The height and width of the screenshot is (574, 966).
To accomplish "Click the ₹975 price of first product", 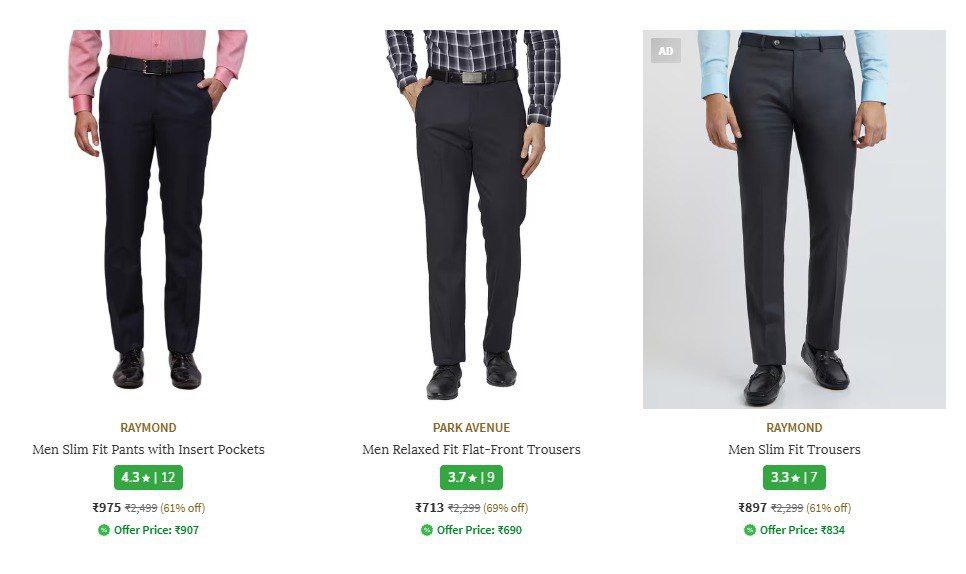I will pos(107,508).
